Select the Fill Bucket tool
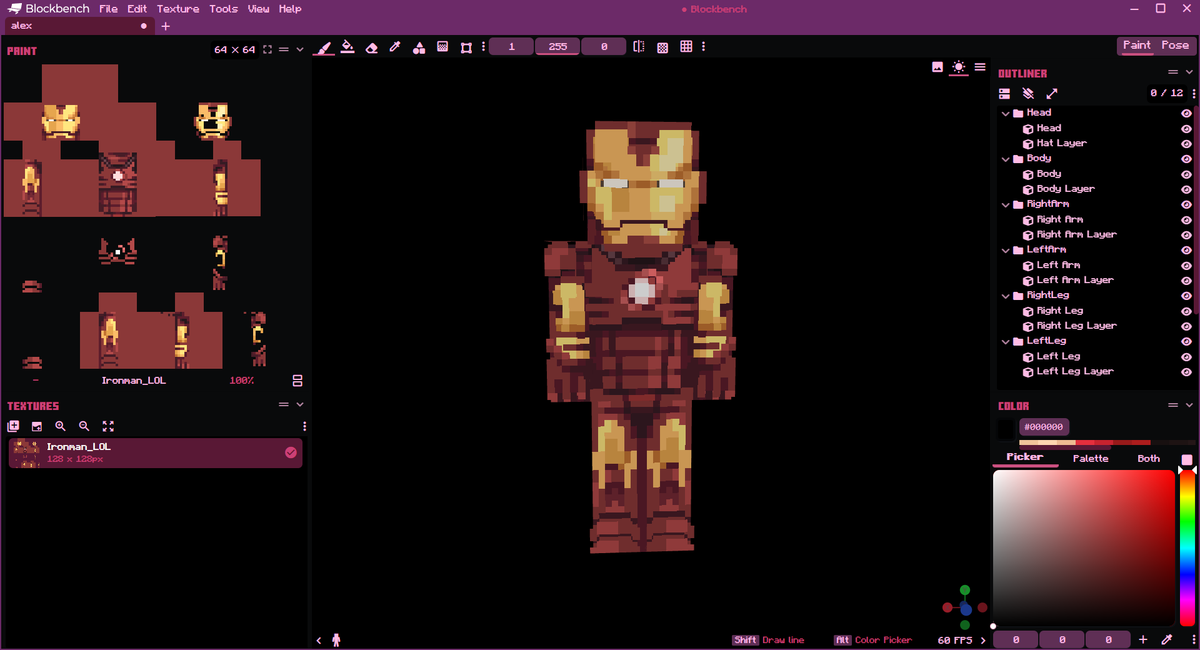The width and height of the screenshot is (1200, 650). click(x=347, y=47)
